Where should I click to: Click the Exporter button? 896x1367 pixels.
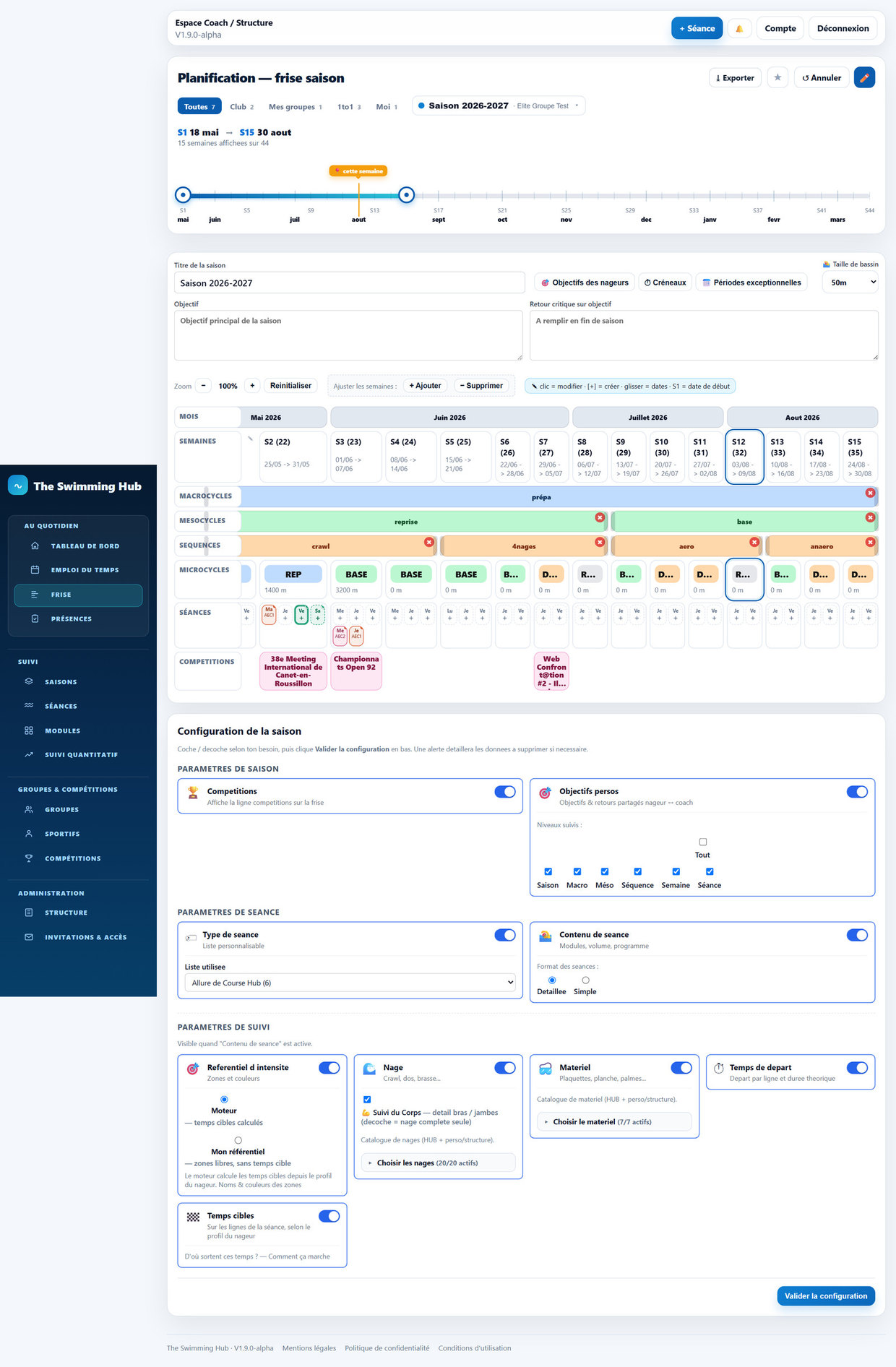pos(735,77)
